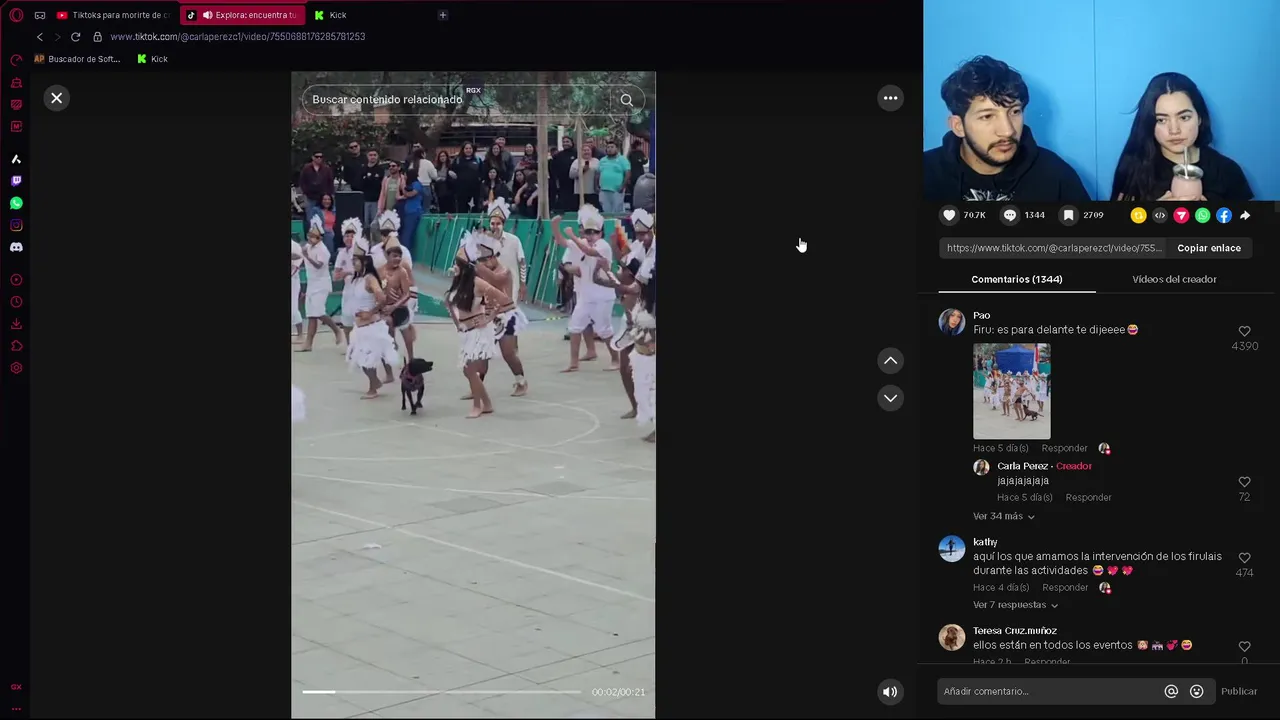The height and width of the screenshot is (720, 1280).
Task: Open the sidebar player icon
Action: tap(16, 280)
